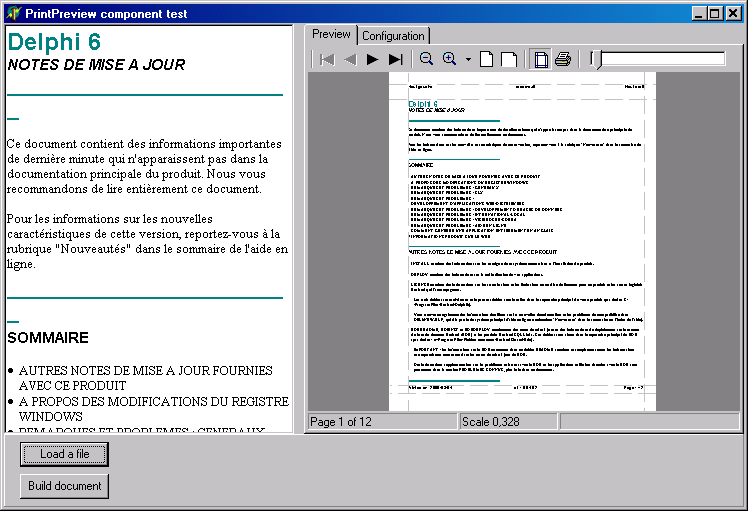Click the toolbar slider handle
748x511 pixels.
tap(596, 59)
